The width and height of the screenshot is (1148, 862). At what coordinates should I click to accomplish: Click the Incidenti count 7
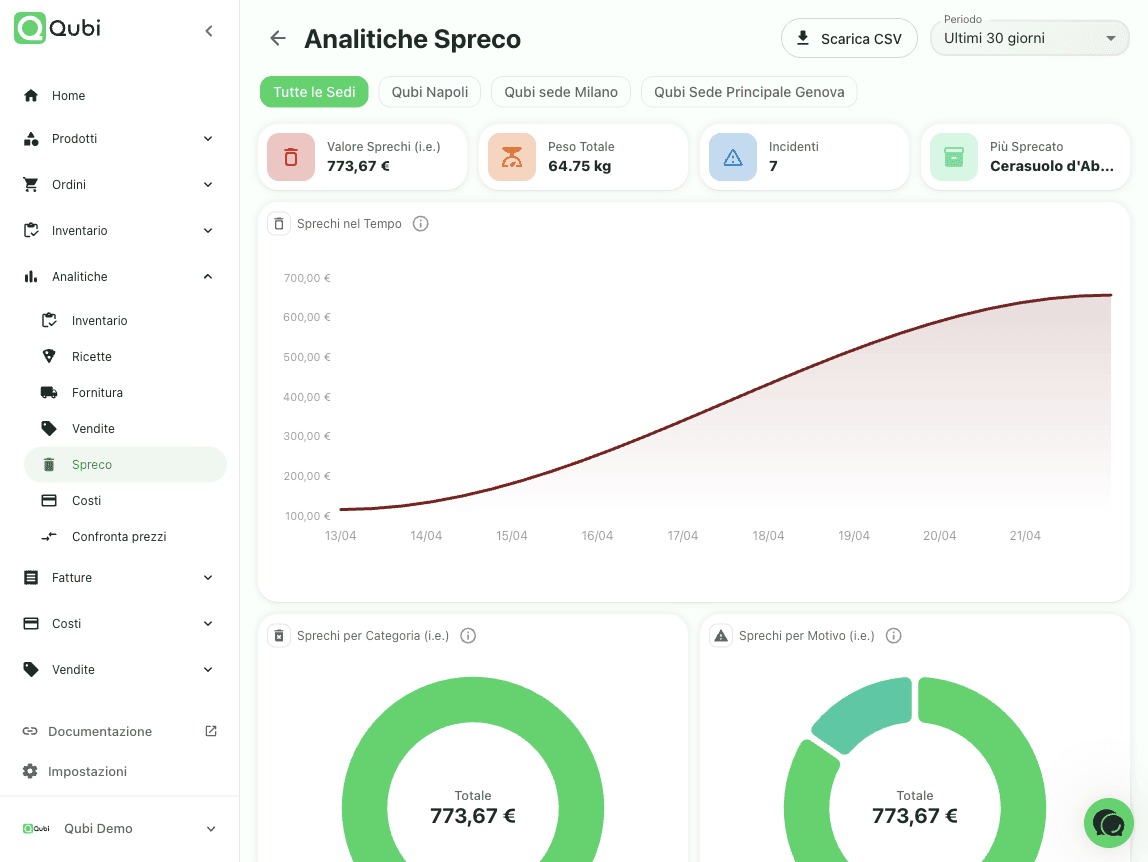[x=773, y=166]
